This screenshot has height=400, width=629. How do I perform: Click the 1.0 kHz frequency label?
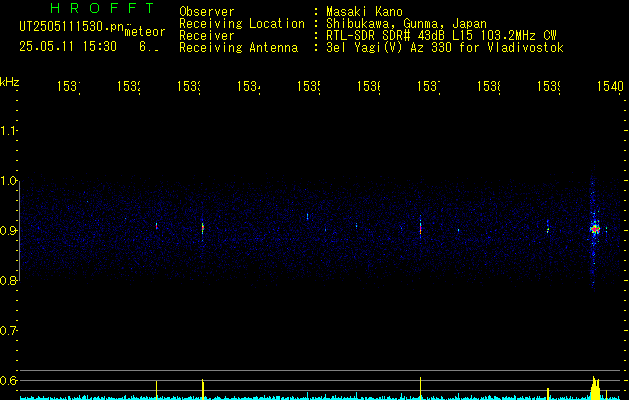8,181
